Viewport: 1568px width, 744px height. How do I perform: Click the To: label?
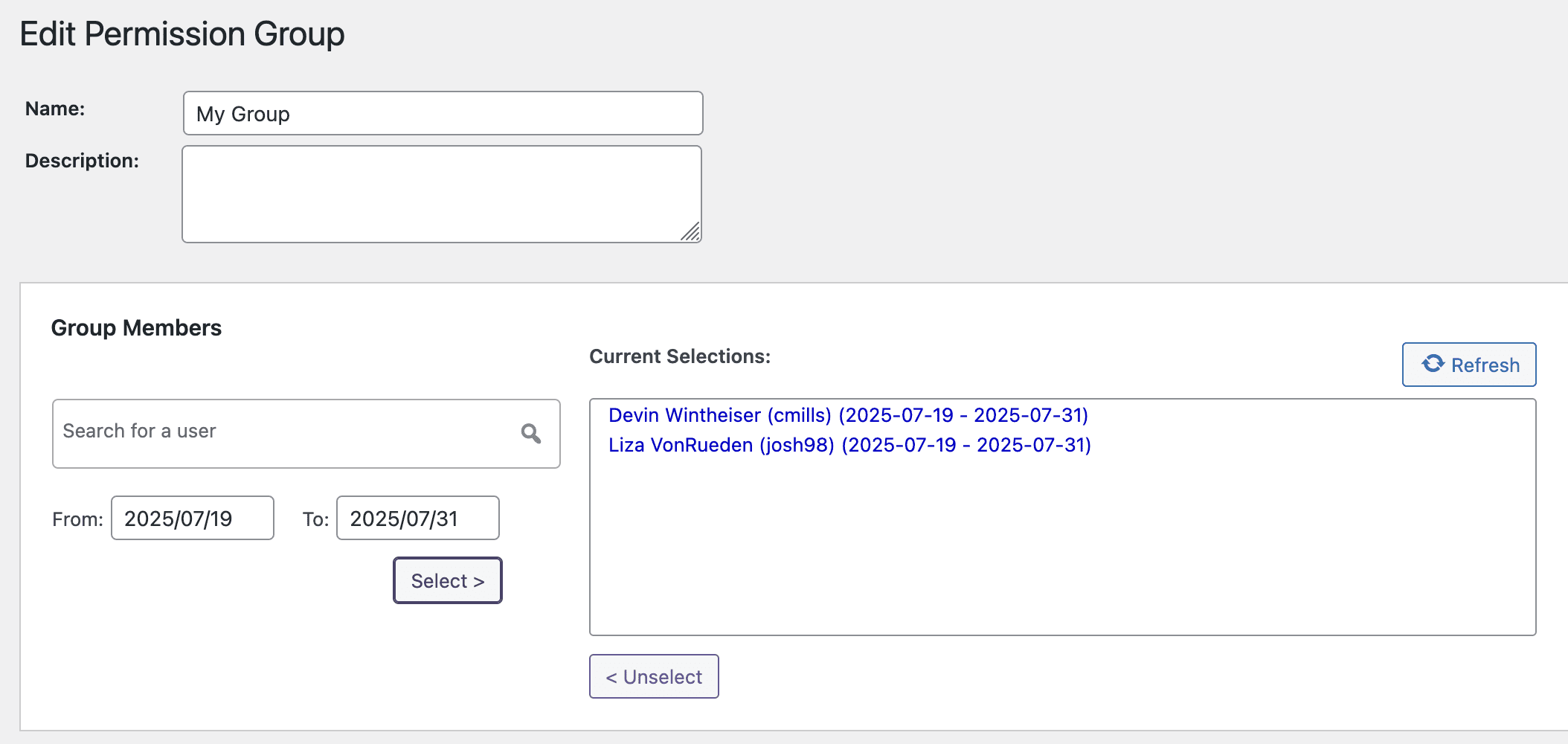[x=315, y=519]
